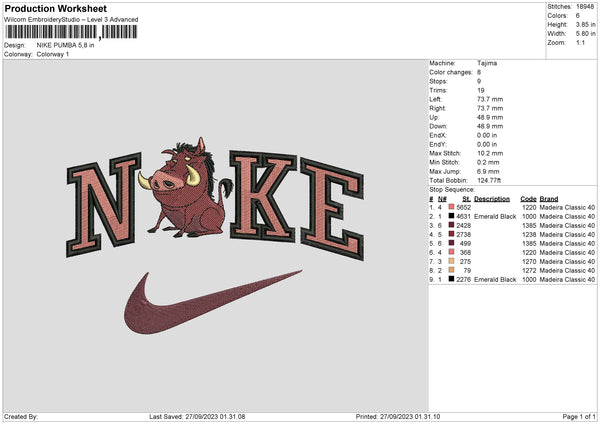Pick the swatch beside stitch count 499

452,243
